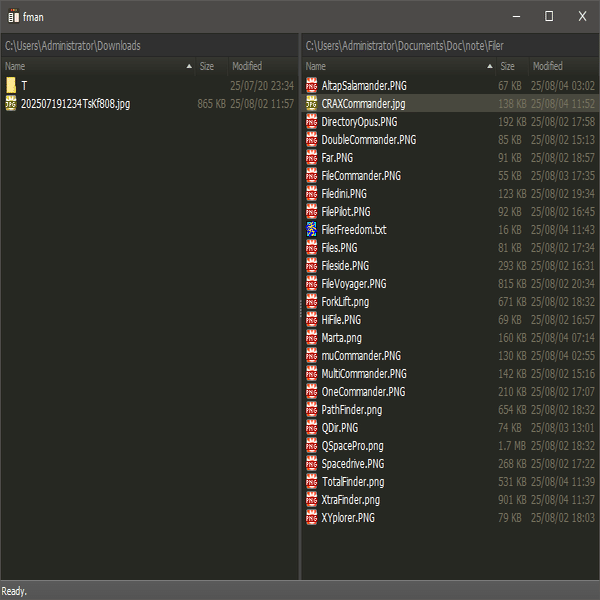Click modified date 25/08/04 07:14 of Marta.png
600x600 pixels.
coord(563,338)
